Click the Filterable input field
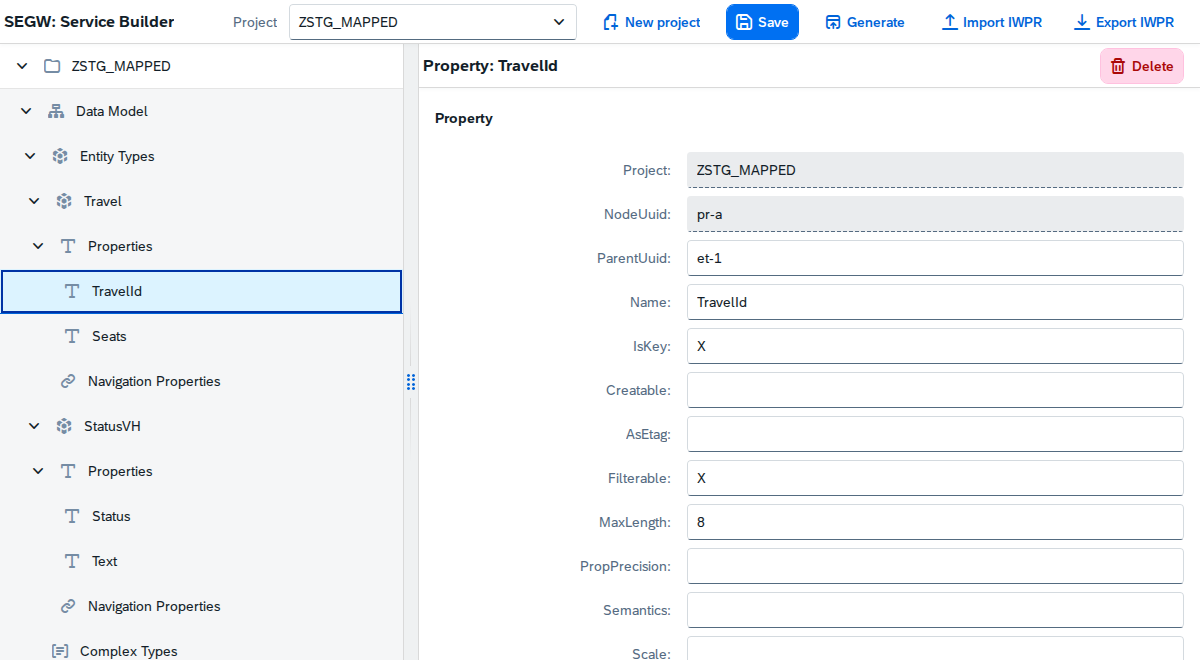Image resolution: width=1200 pixels, height=660 pixels. pyautogui.click(x=935, y=478)
